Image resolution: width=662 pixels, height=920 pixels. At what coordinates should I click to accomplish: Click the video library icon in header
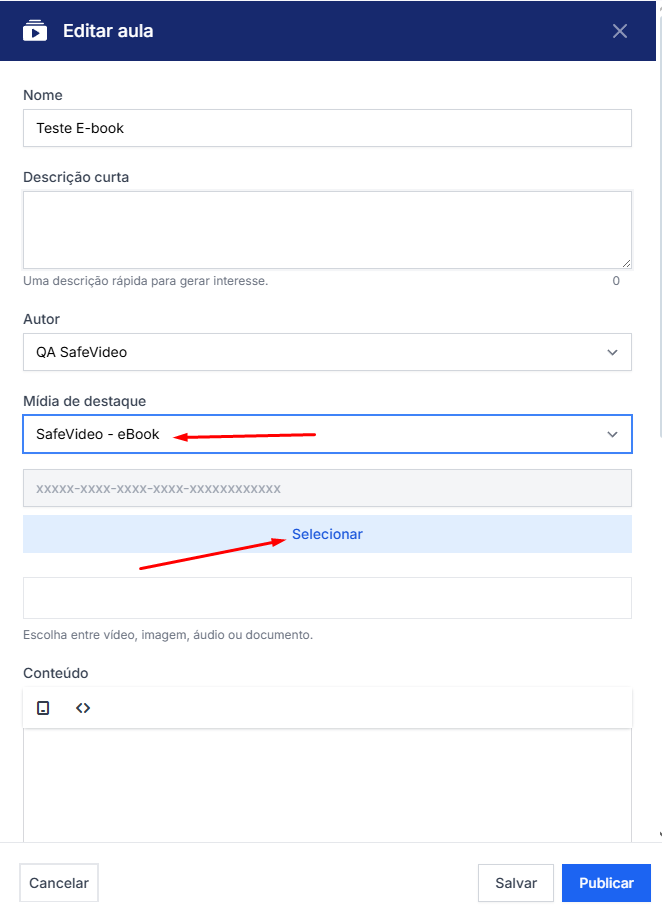[35, 30]
